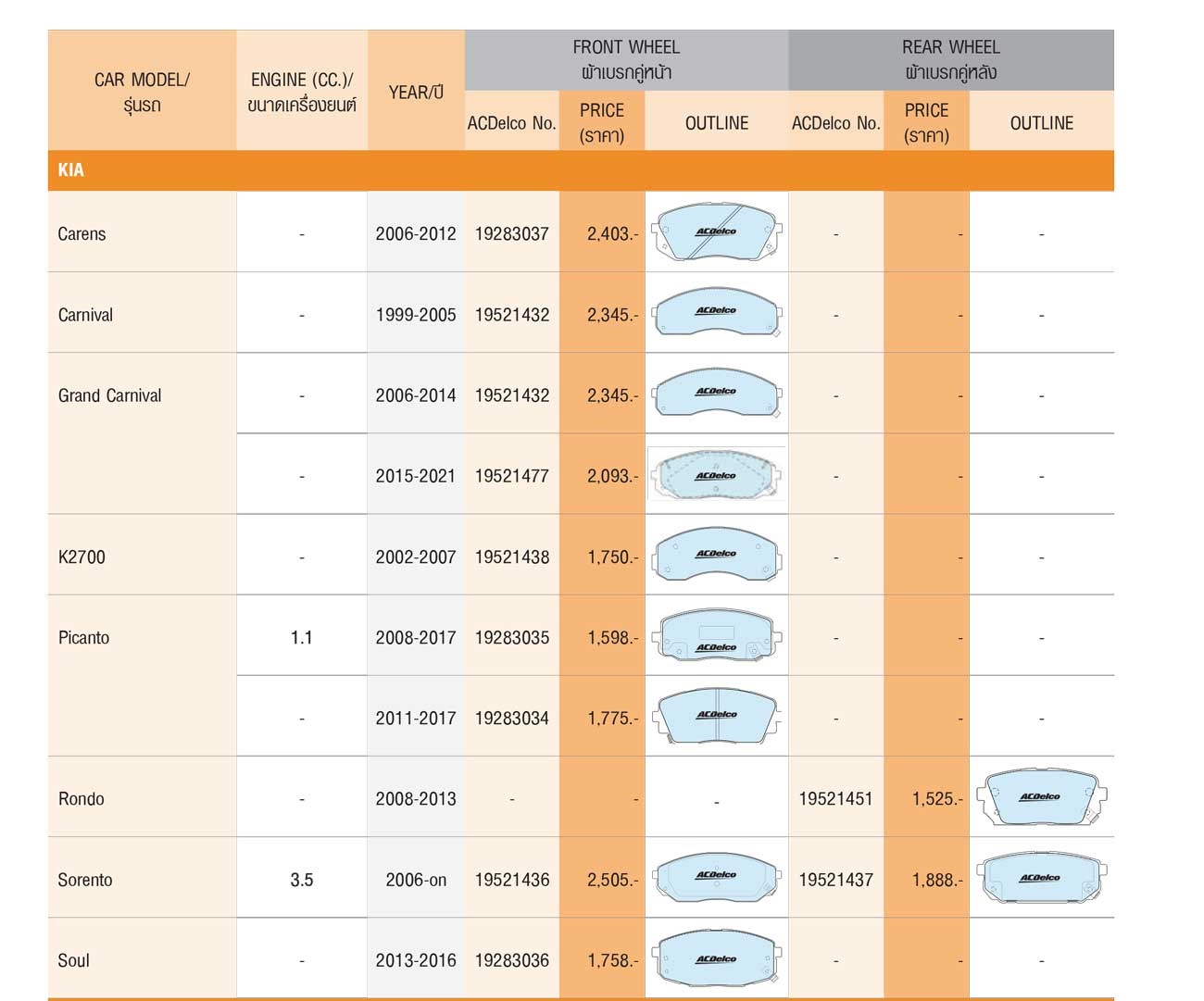
Task: Click the price 1,758.-
Action: pos(612,960)
